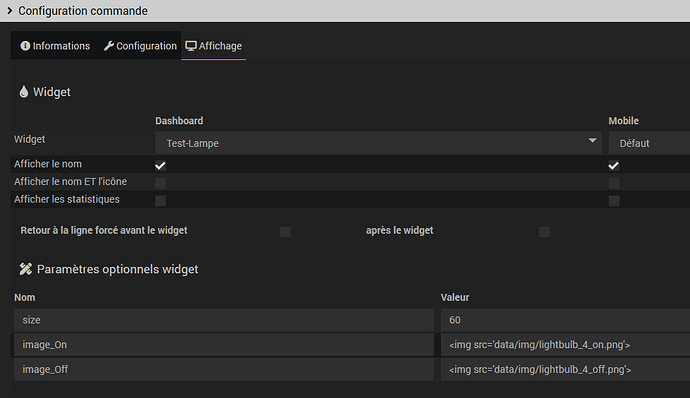Click the Dashboard column header

179,121
